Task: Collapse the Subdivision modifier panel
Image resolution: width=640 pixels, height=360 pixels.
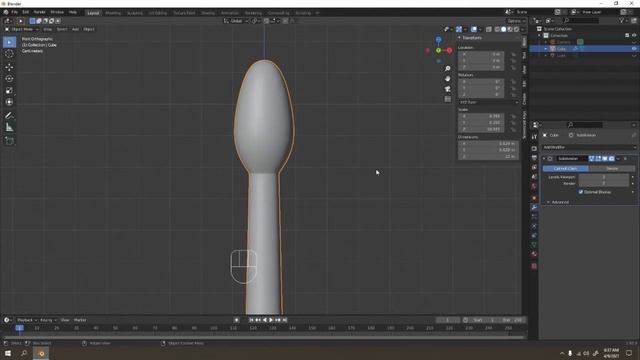Action: 544,158
